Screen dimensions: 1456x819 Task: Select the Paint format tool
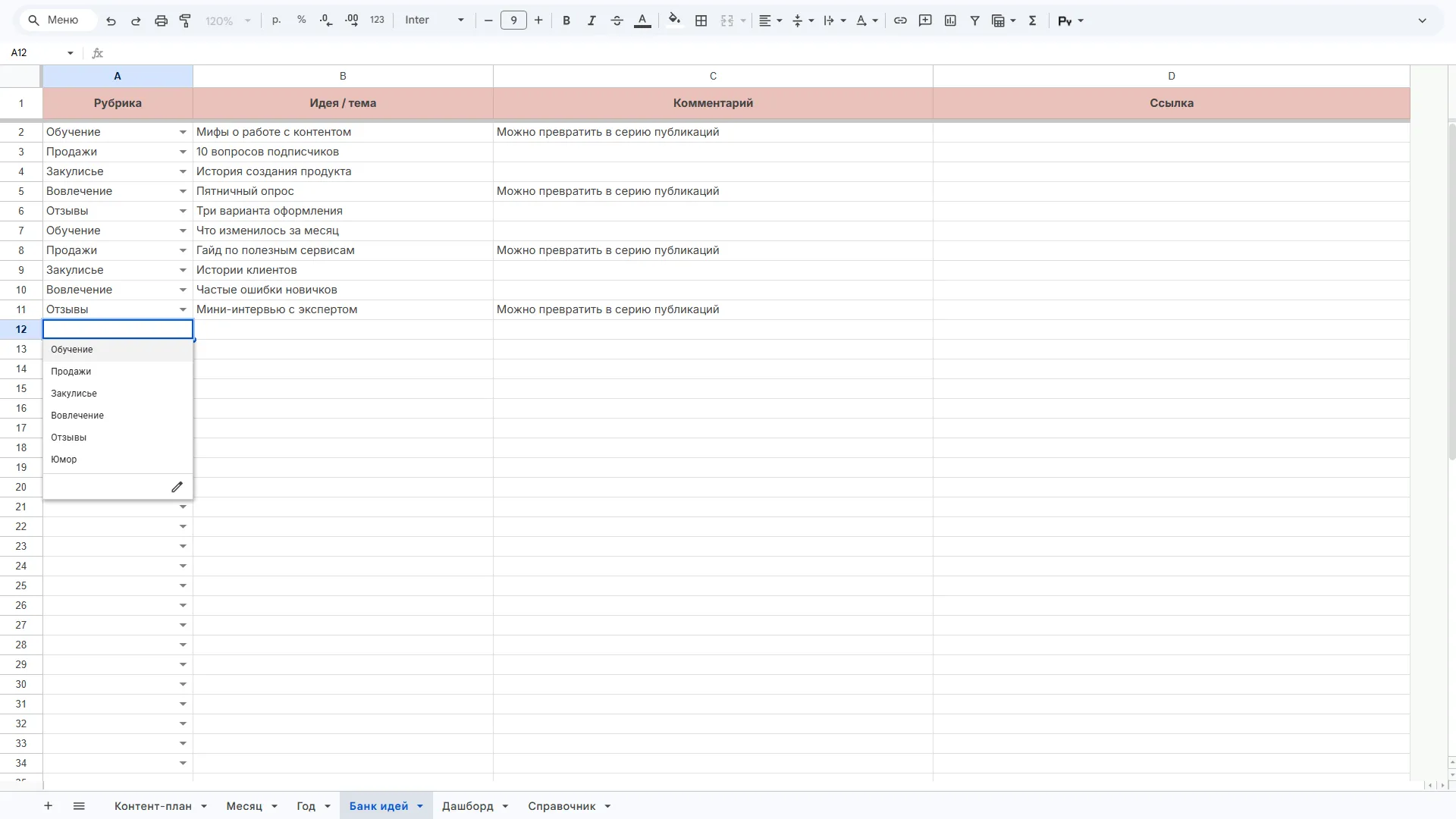point(185,20)
